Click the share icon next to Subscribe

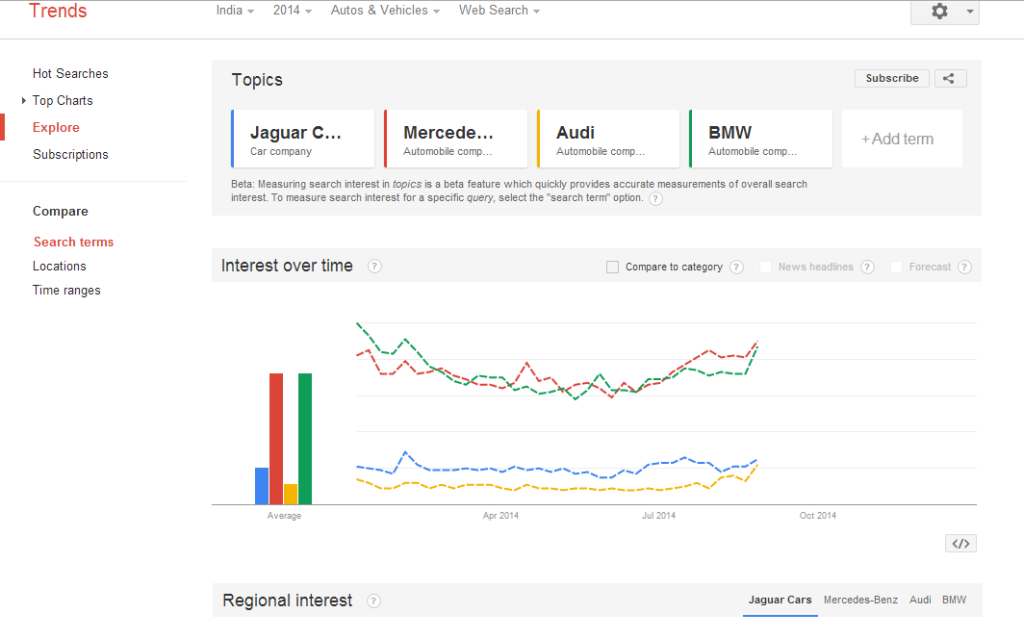(x=950, y=79)
